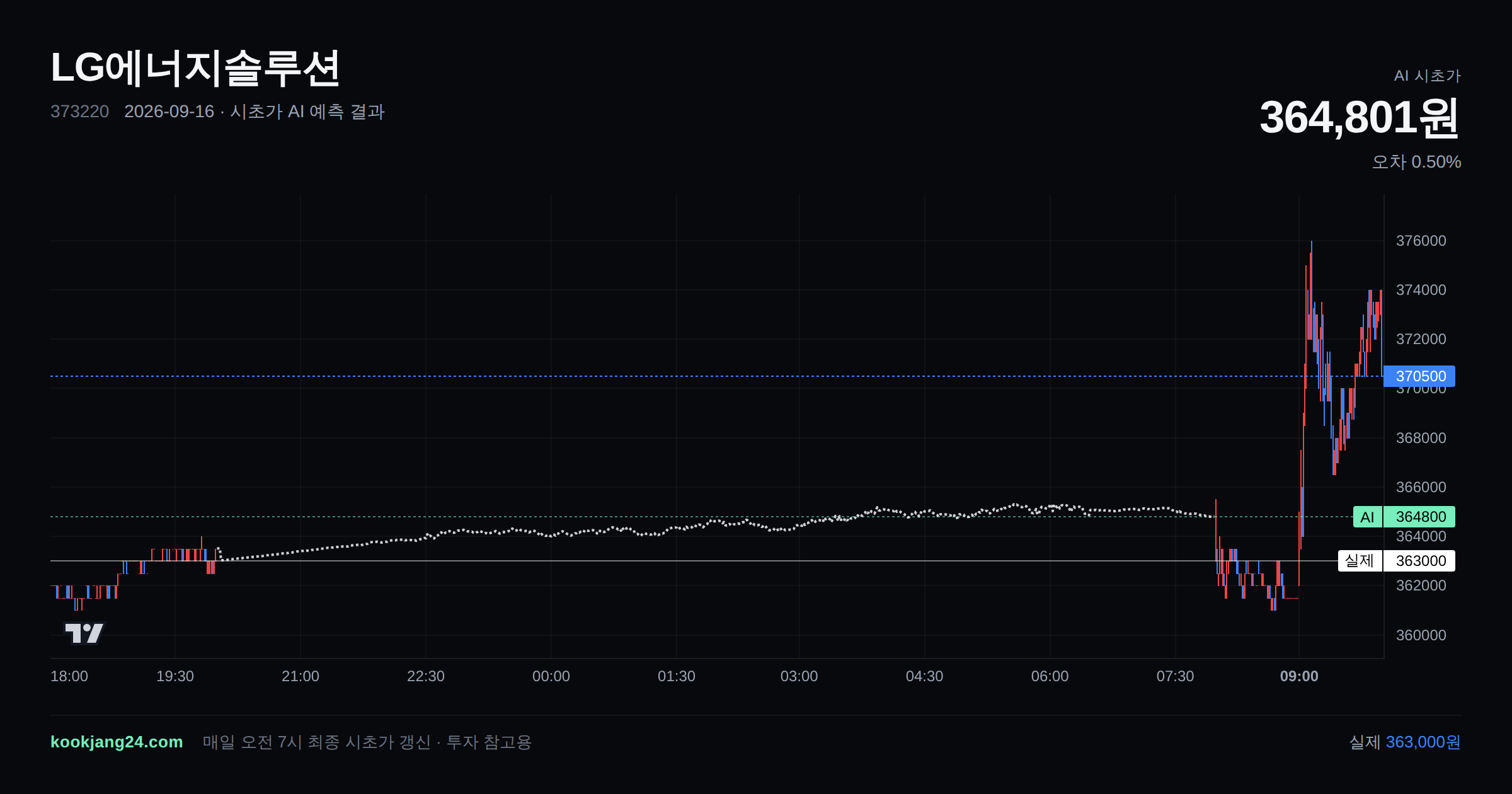The height and width of the screenshot is (794, 1512).
Task: Click the date text 2026-09-16 · 시초가 AI 예측 결과
Action: pyautogui.click(x=255, y=112)
